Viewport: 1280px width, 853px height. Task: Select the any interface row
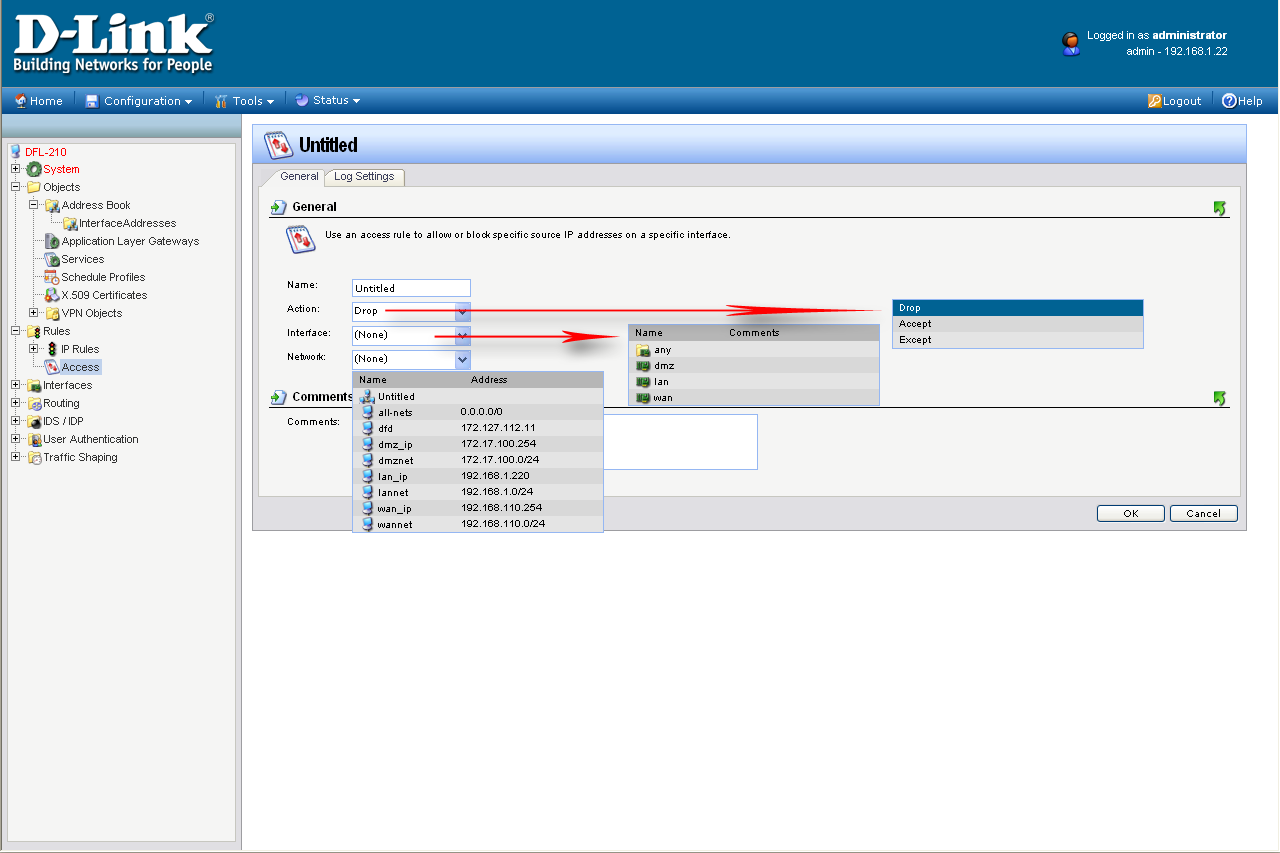pos(754,350)
